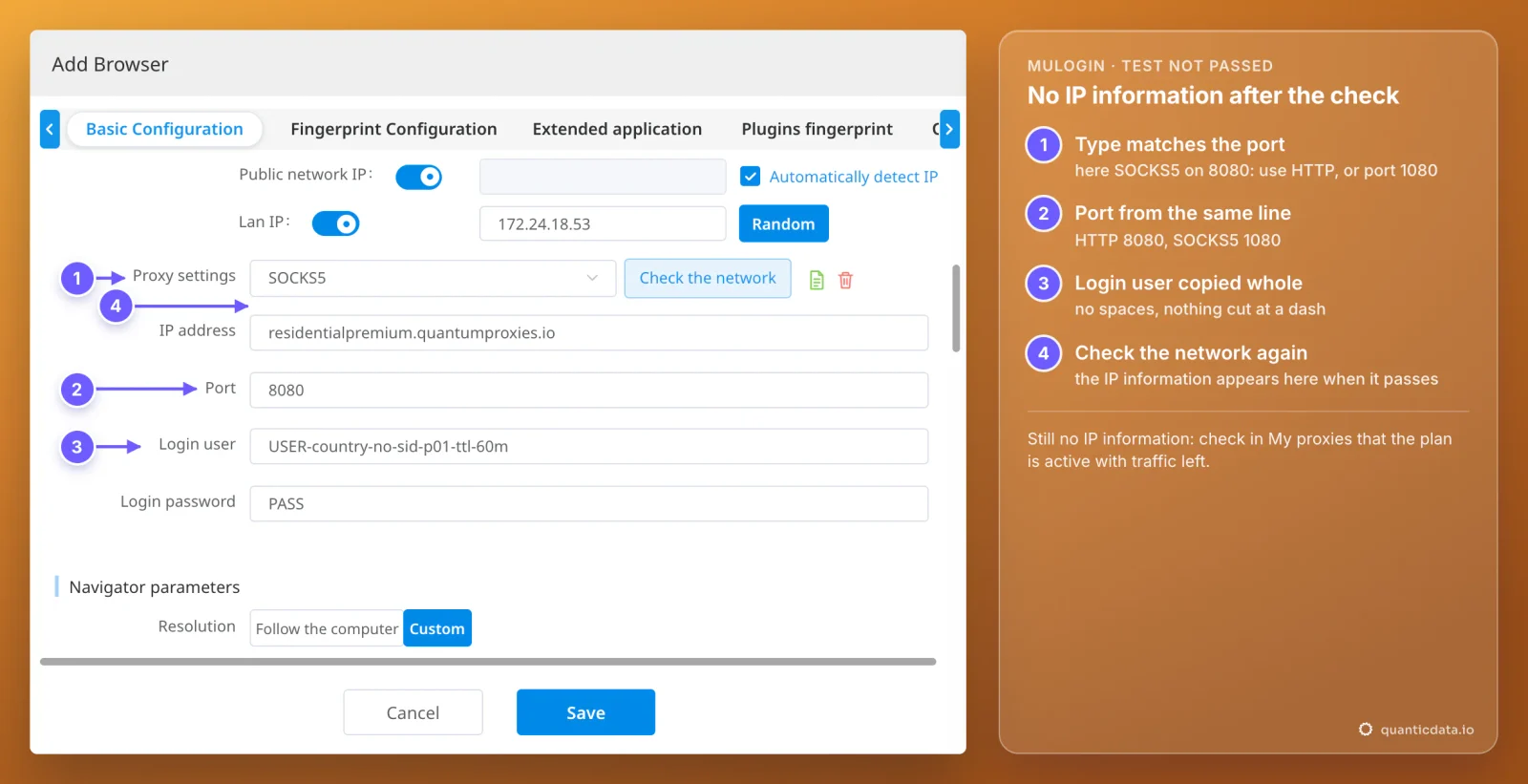Open the Proxy settings SOCKS5 dropdown

[433, 278]
